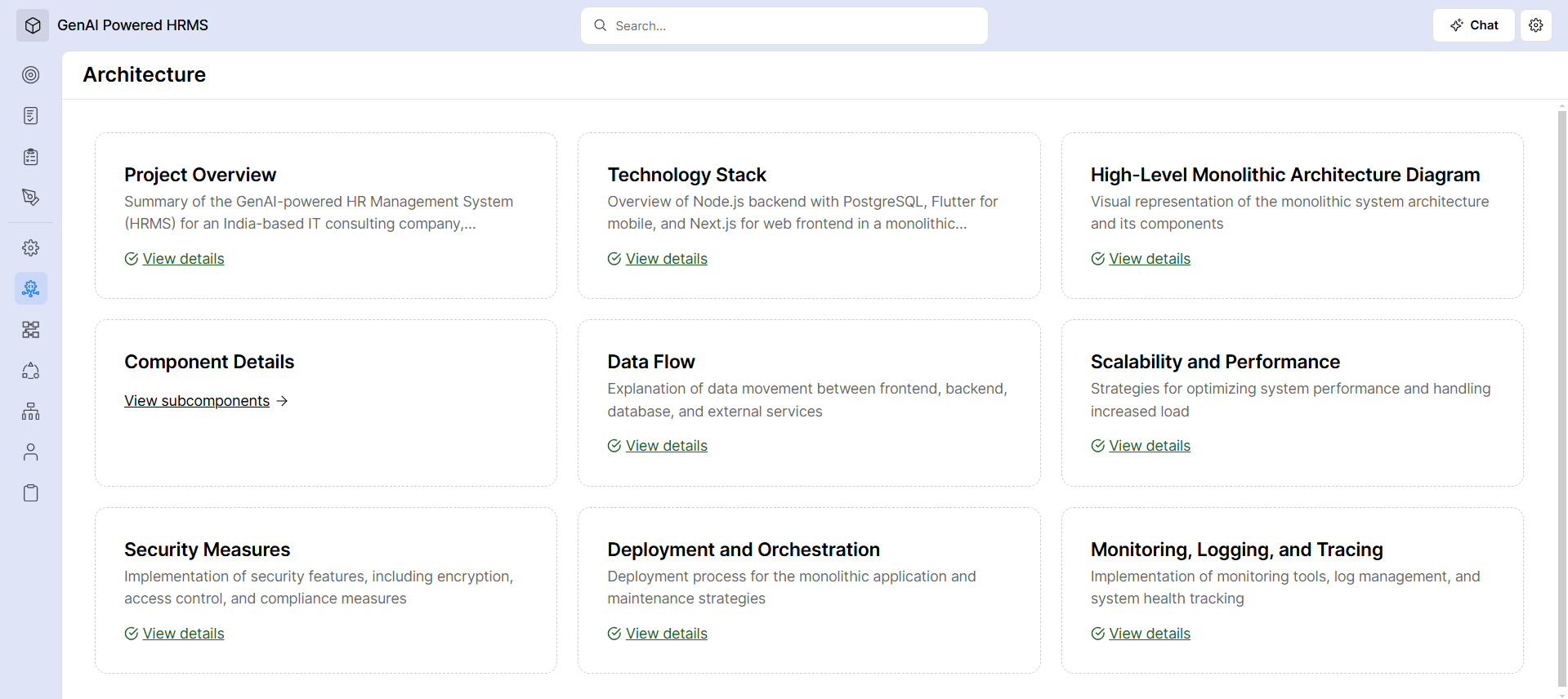Open the Chat panel button

(1473, 25)
